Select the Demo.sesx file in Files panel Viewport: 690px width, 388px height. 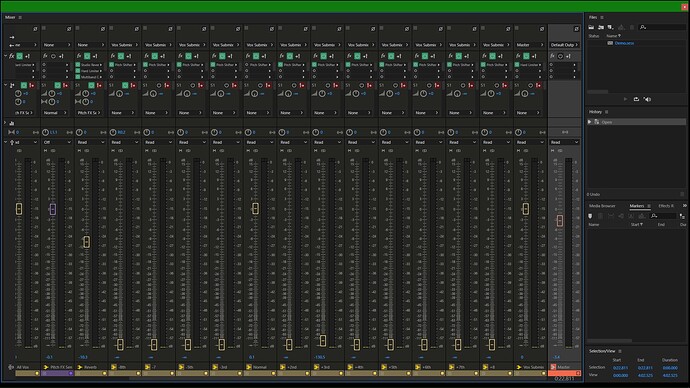[624, 43]
